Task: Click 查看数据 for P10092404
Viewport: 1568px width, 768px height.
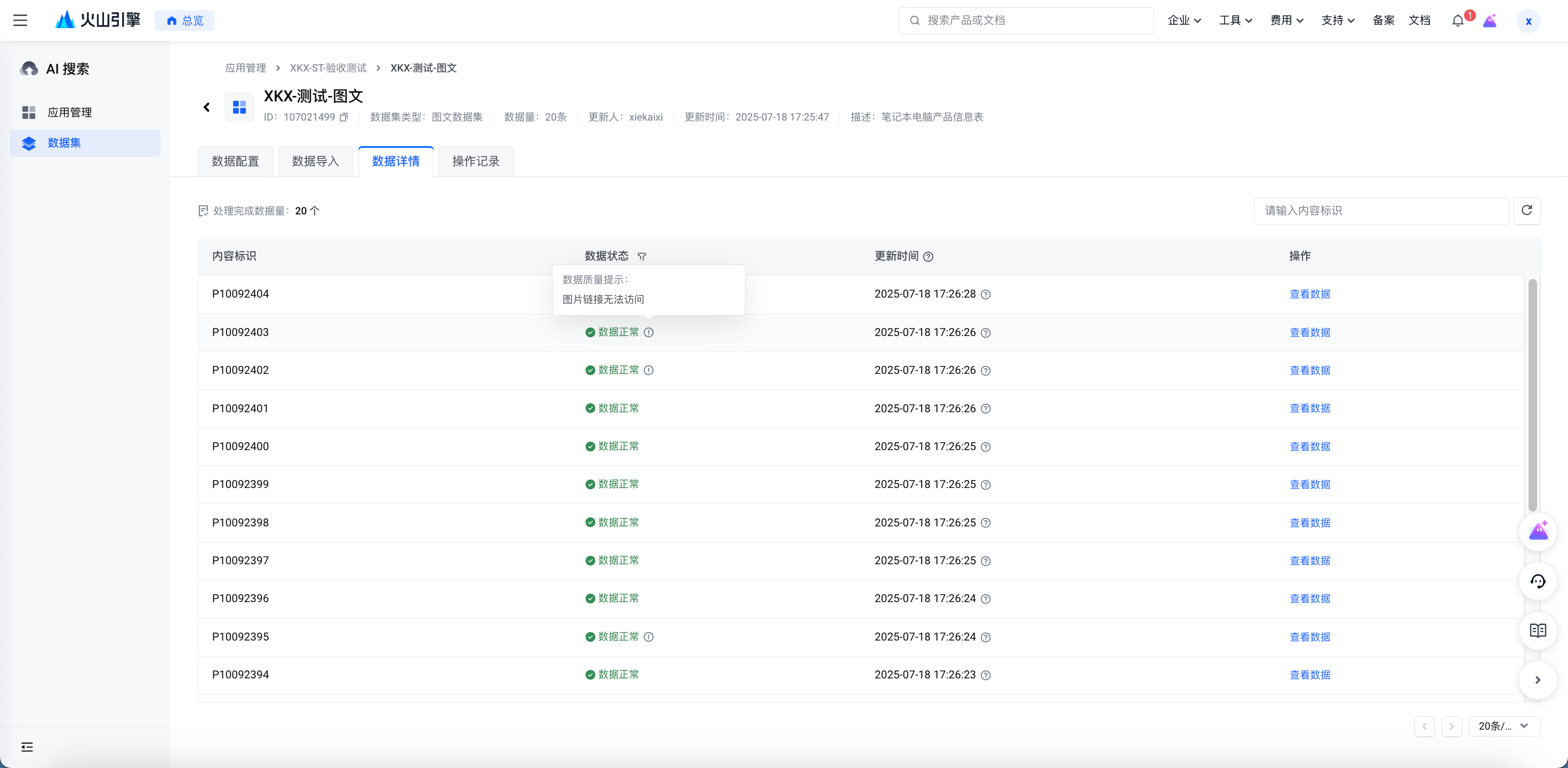Action: (x=1309, y=294)
